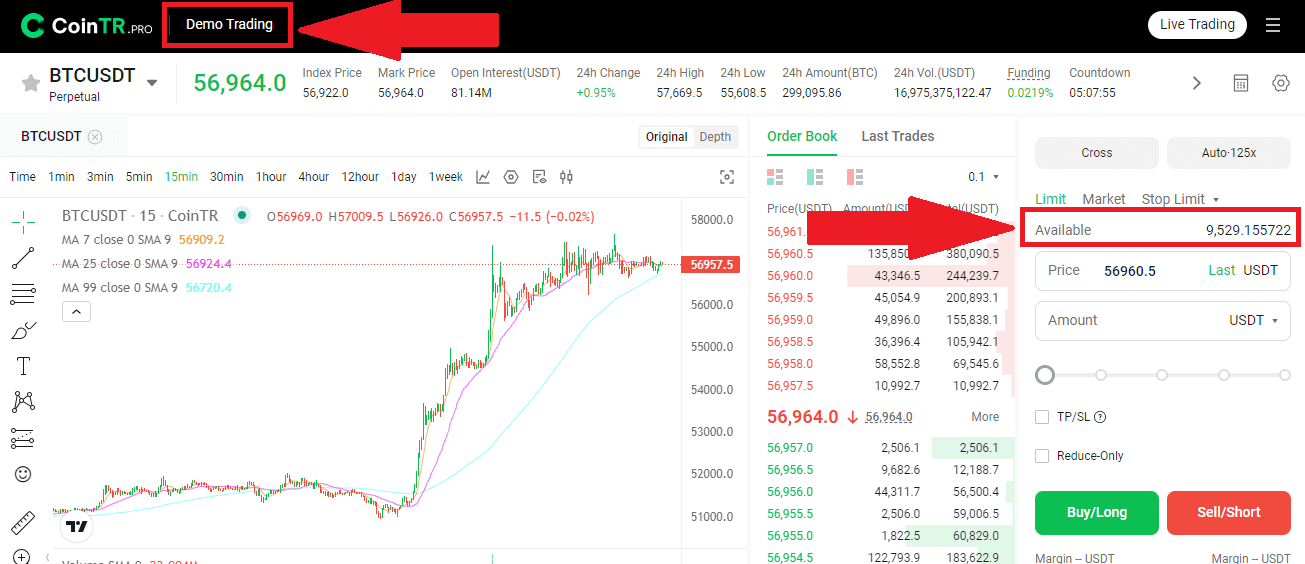The image size is (1305, 564).
Task: Open the settings gear icon
Action: pos(1280,83)
